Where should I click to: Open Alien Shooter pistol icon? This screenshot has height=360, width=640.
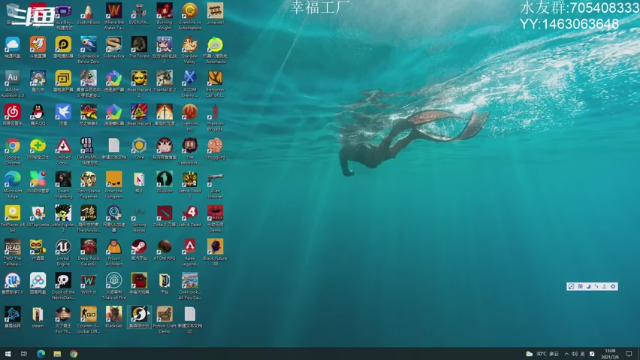coord(215,185)
